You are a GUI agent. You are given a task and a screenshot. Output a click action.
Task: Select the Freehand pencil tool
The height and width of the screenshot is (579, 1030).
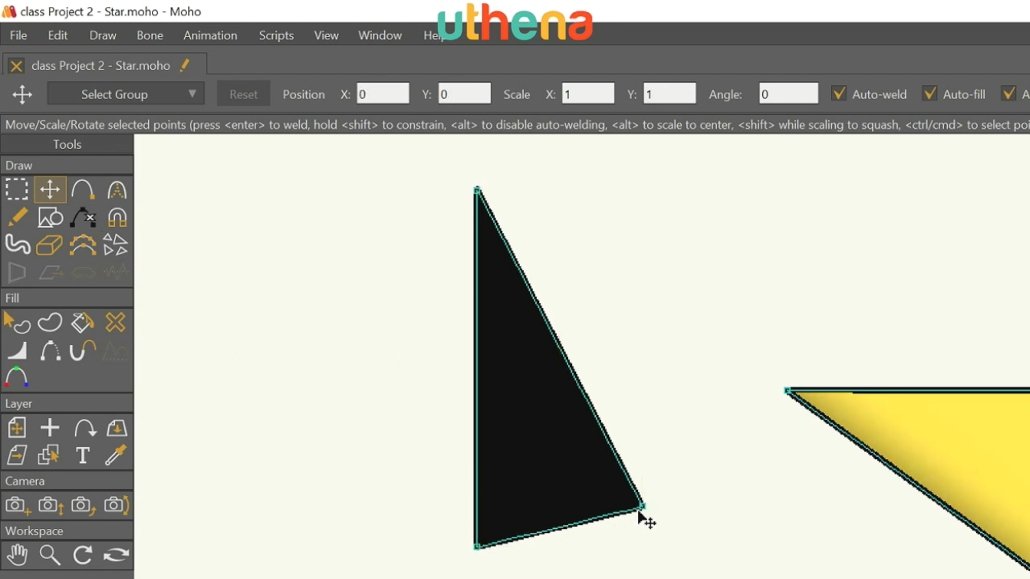[17, 217]
